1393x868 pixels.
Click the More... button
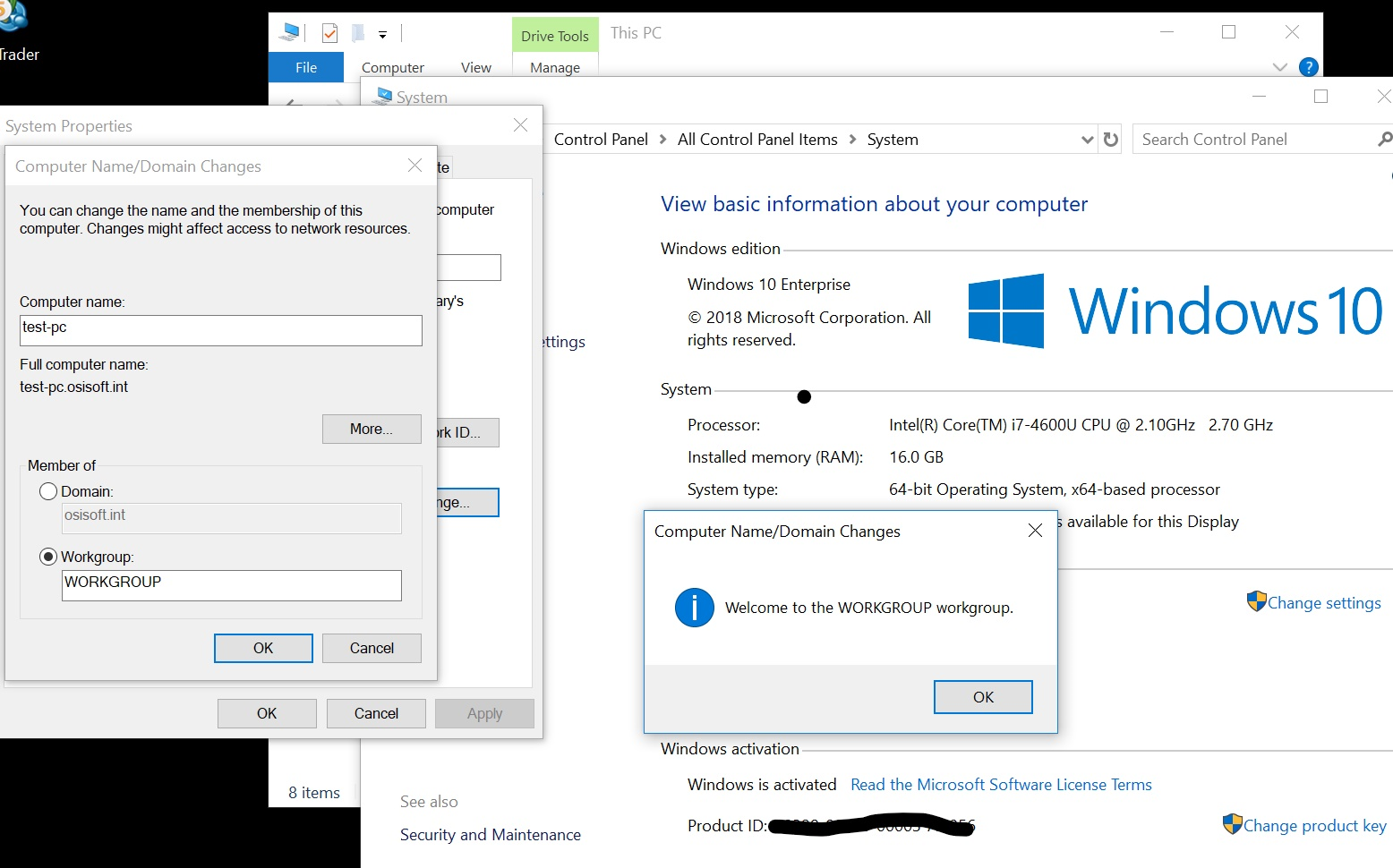click(x=372, y=429)
